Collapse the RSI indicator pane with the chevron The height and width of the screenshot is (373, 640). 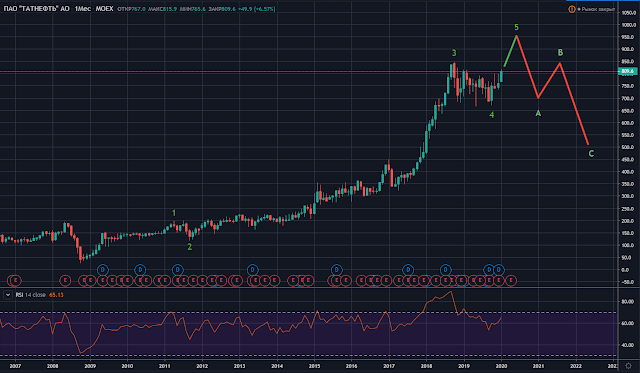tap(7, 295)
